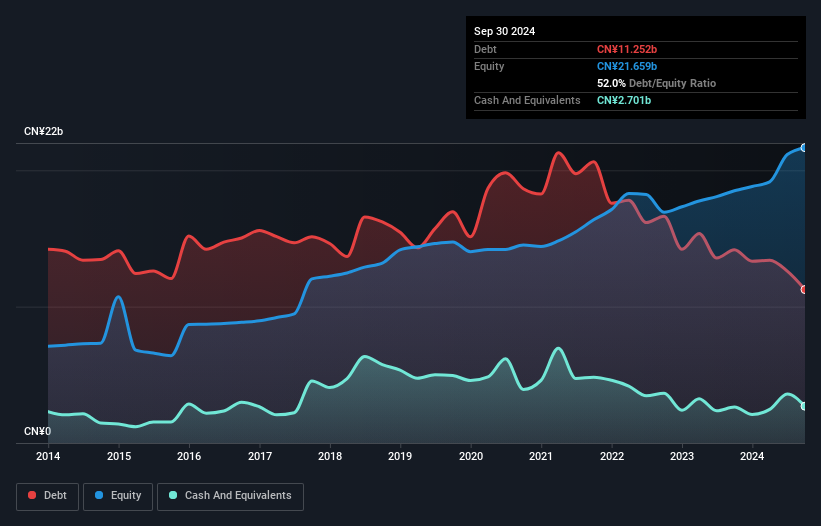Screen dimensions: 821x526
Task: Click the 2014 x-axis label
Action: pyautogui.click(x=48, y=457)
